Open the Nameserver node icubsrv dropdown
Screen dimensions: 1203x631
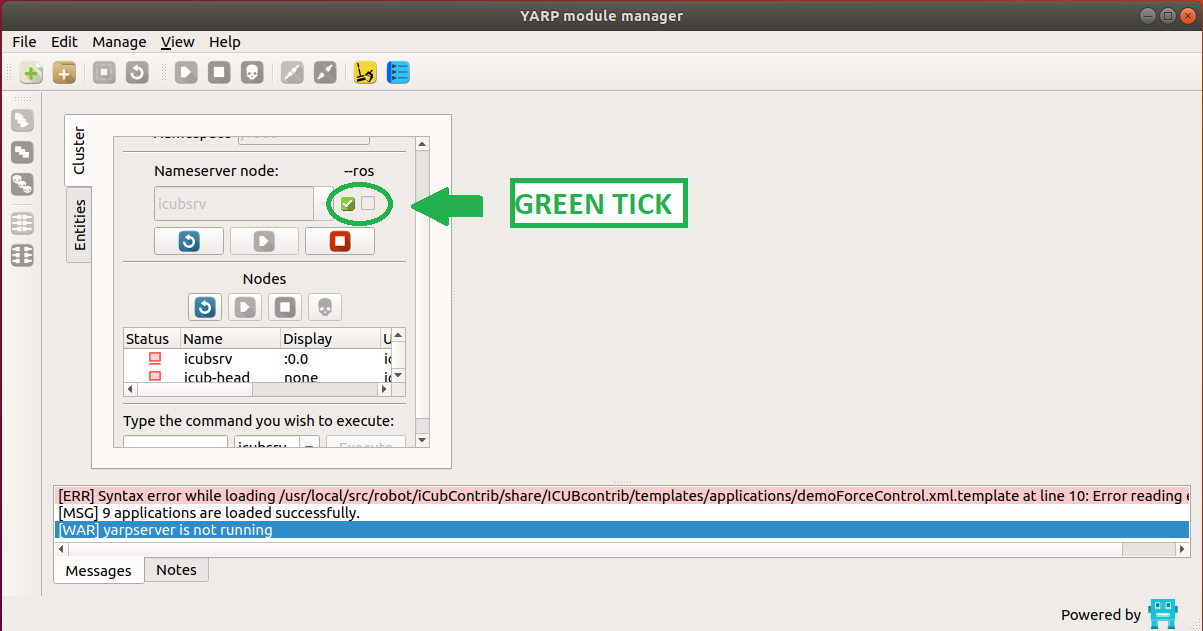(235, 204)
